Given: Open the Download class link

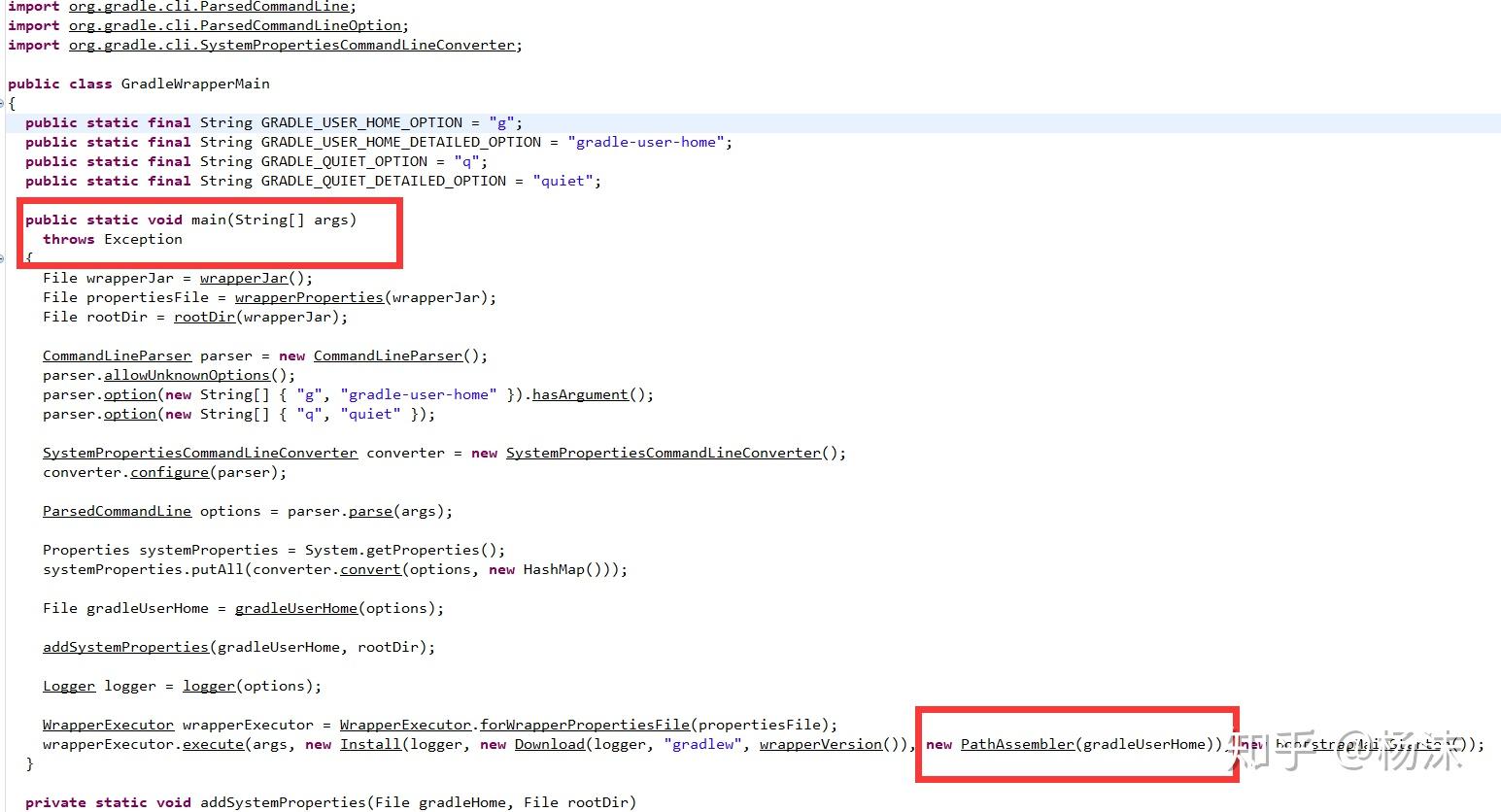Looking at the screenshot, I should click(x=550, y=744).
